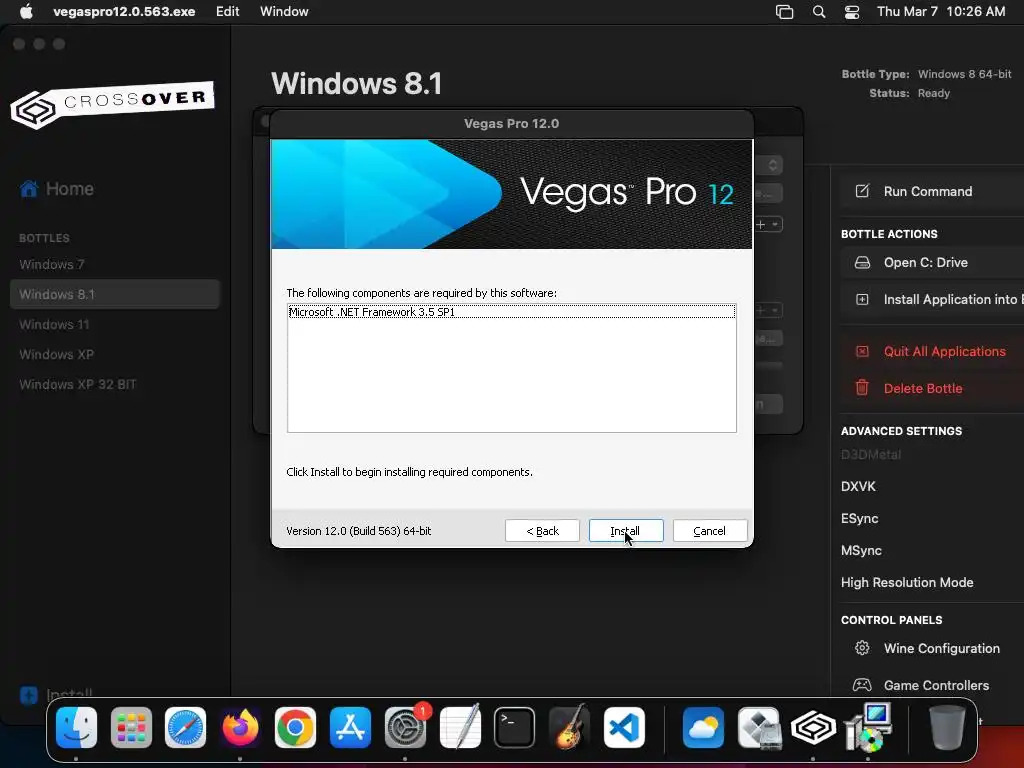Click the Home house icon
The width and height of the screenshot is (1024, 768).
(x=29, y=189)
